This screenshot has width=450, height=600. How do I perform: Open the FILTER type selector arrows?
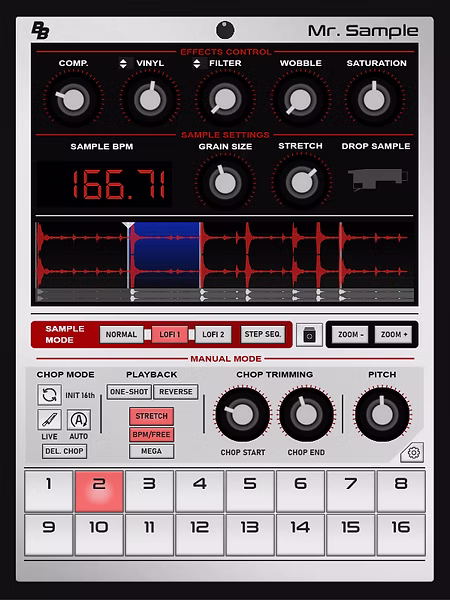point(197,63)
